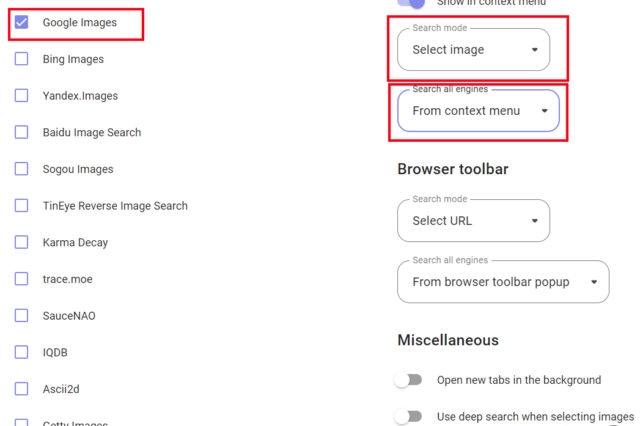
Task: Check the Yandex.Images checkbox
Action: [x=22, y=96]
